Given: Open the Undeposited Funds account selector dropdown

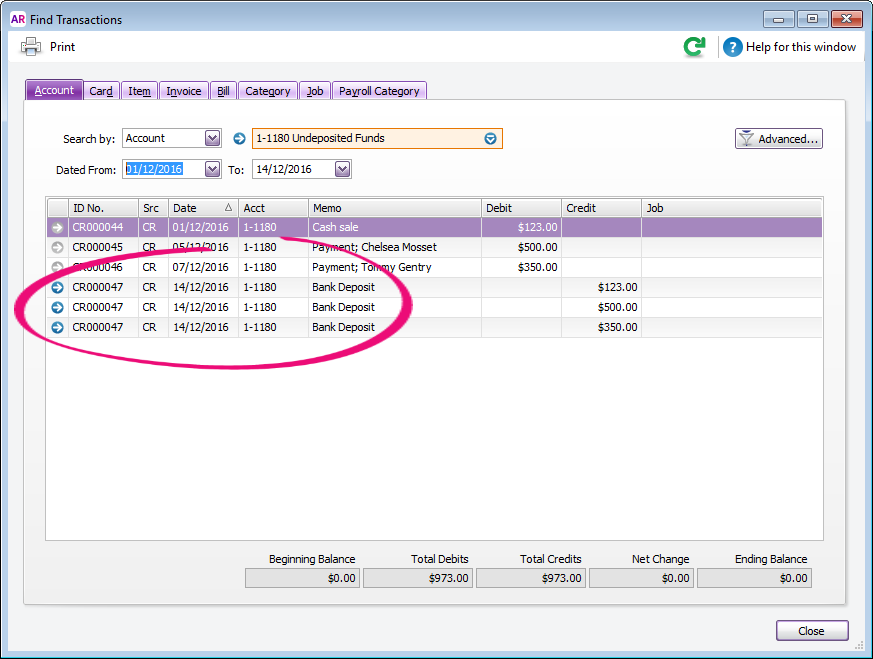Looking at the screenshot, I should (491, 138).
